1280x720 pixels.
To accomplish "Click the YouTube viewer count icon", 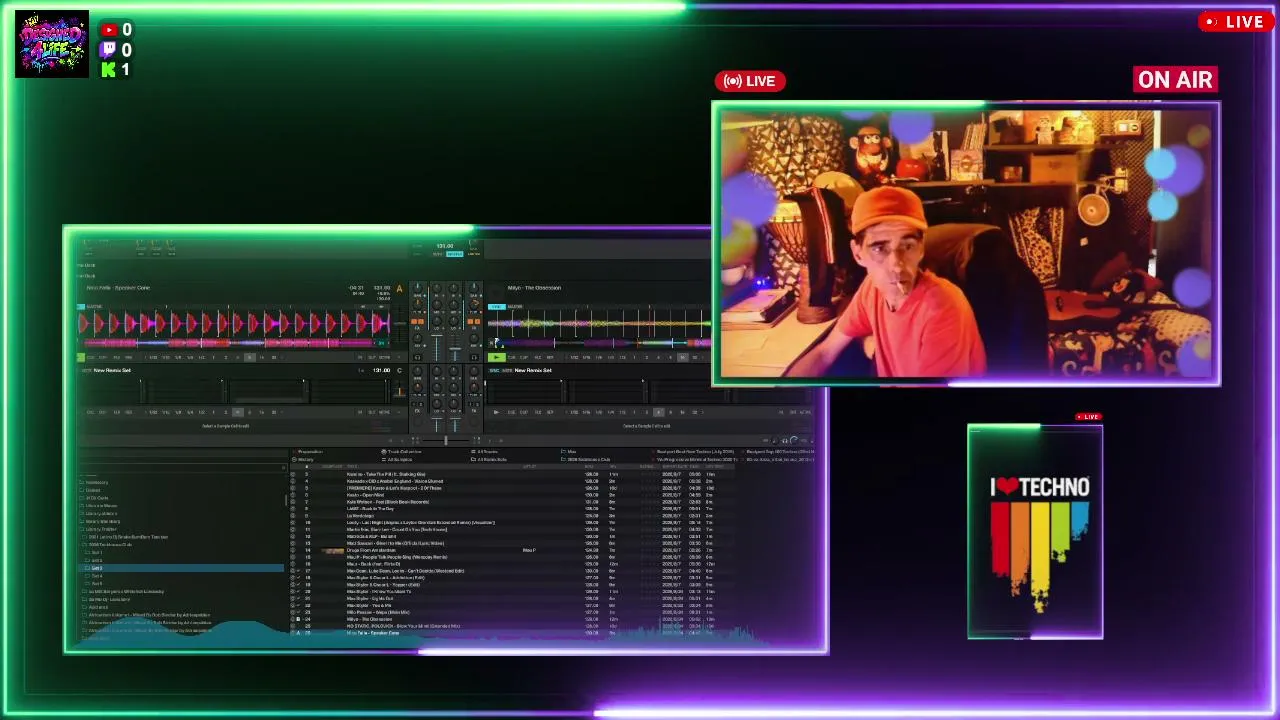I will point(109,30).
